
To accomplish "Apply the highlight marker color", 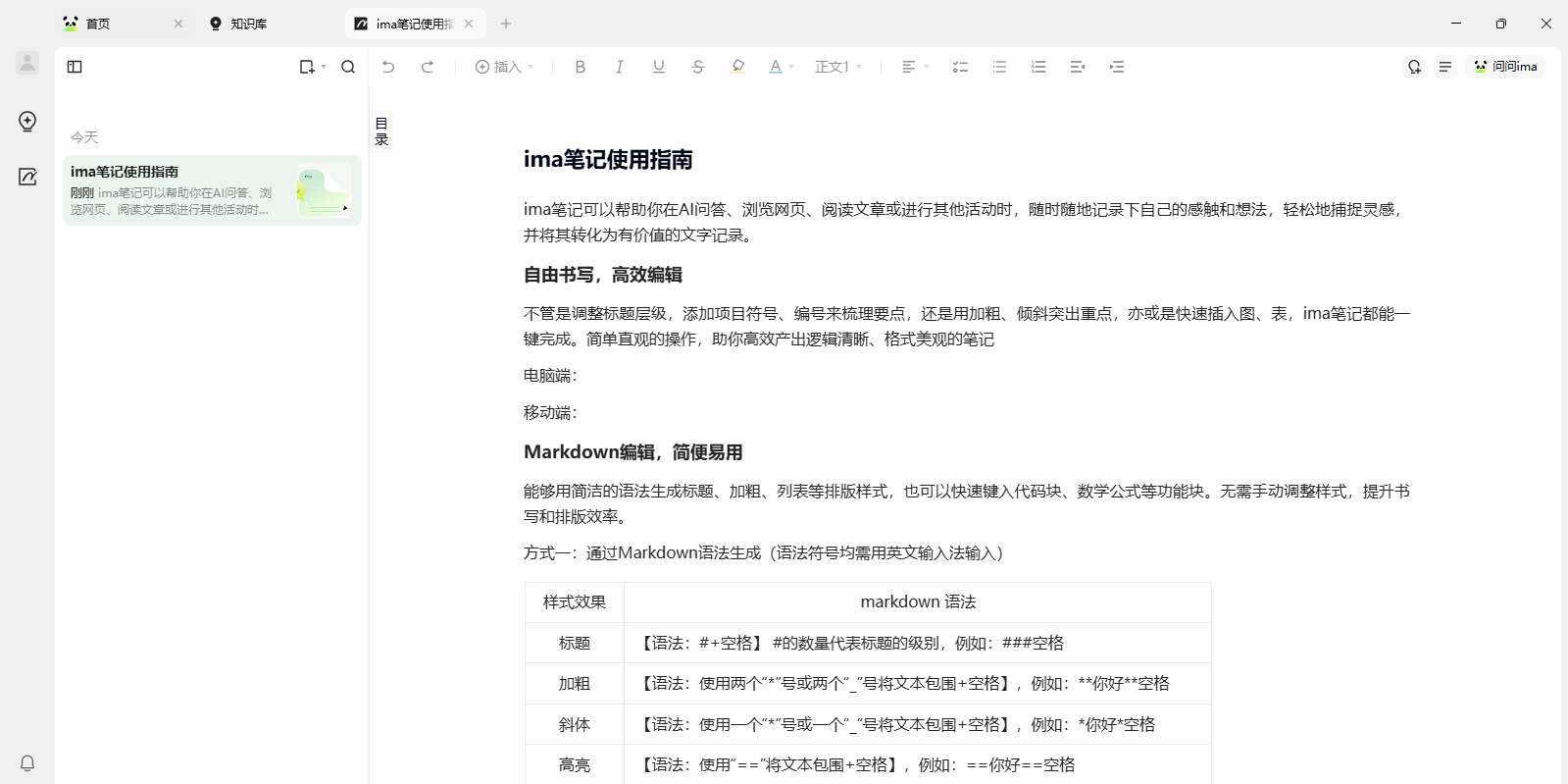I will tap(738, 67).
